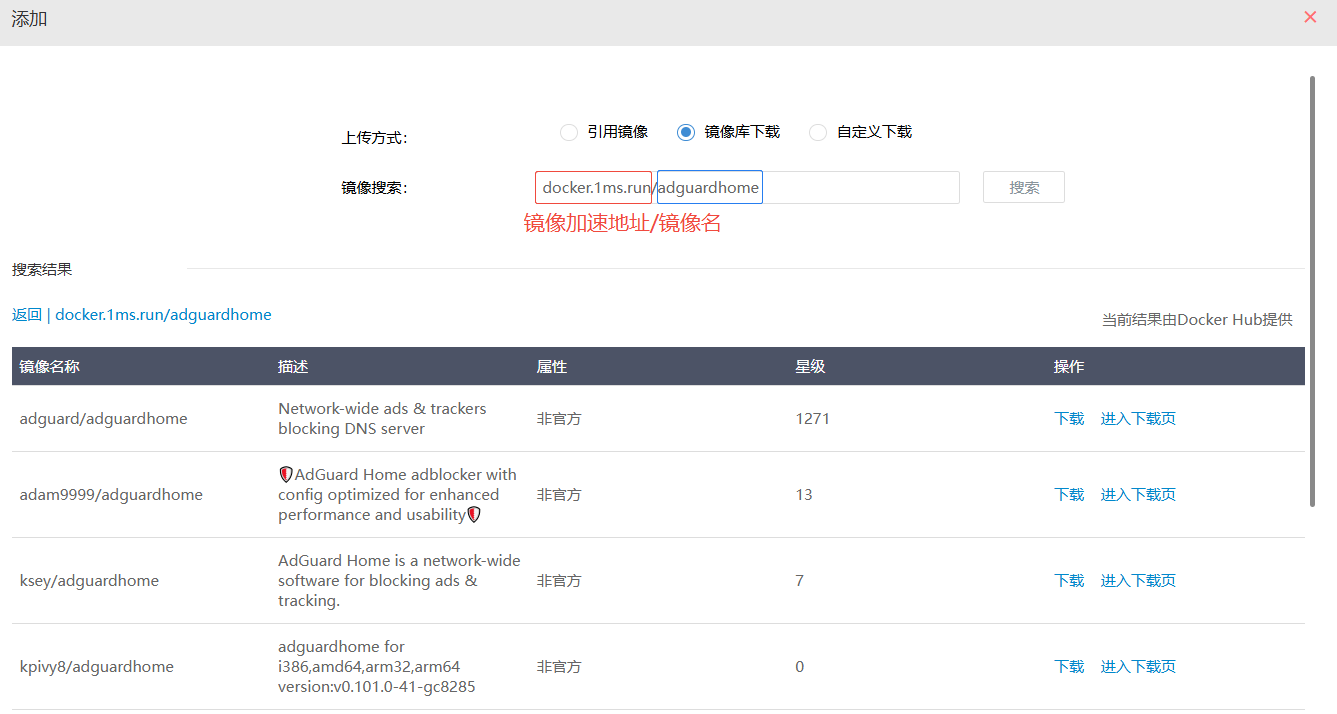Image resolution: width=1337 pixels, height=714 pixels.
Task: Open download page for adam9999/adguardhome
Action: tap(1138, 494)
